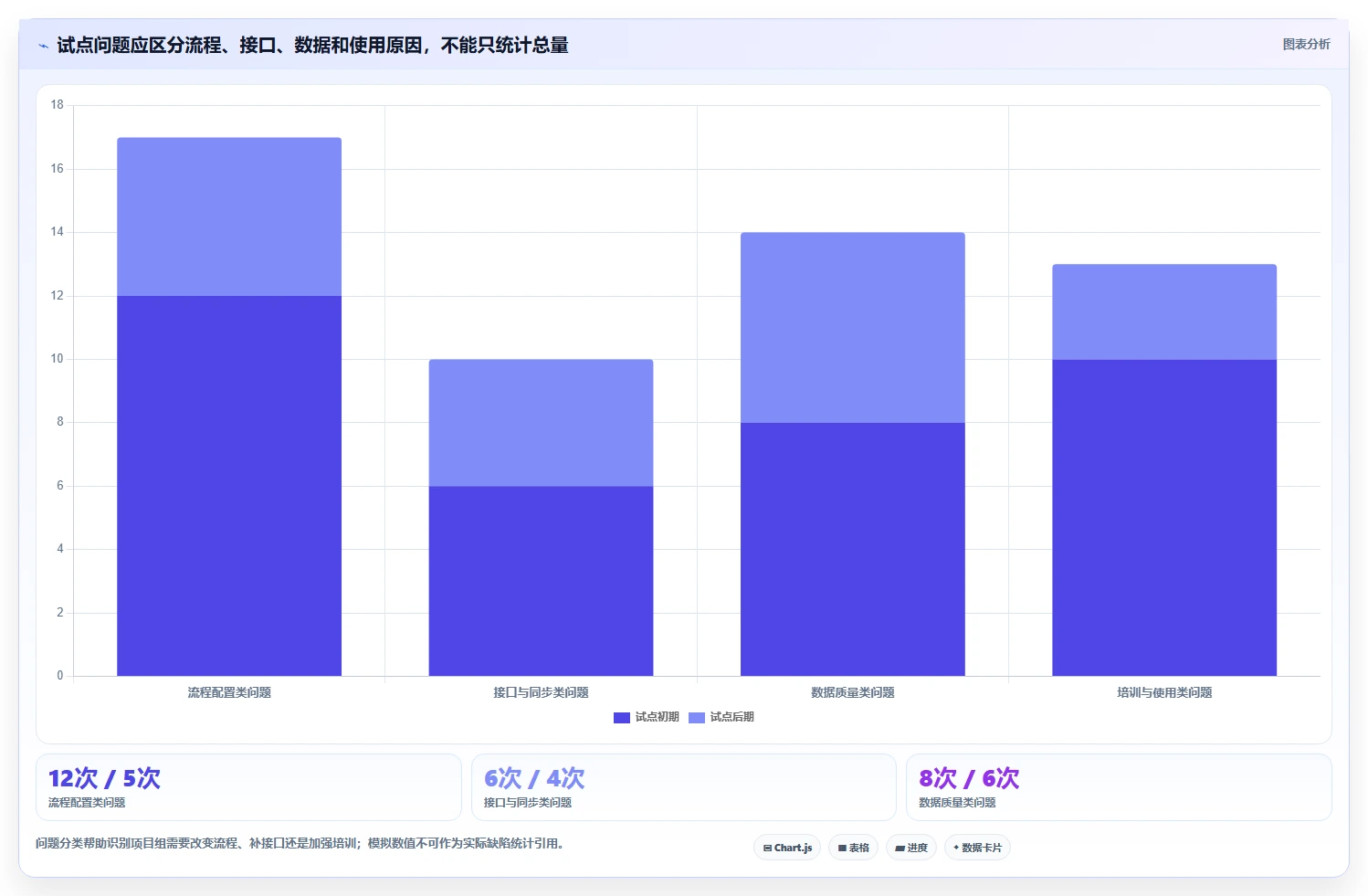
Task: Open the 12次 / 5次 data card
Action: tap(248, 787)
